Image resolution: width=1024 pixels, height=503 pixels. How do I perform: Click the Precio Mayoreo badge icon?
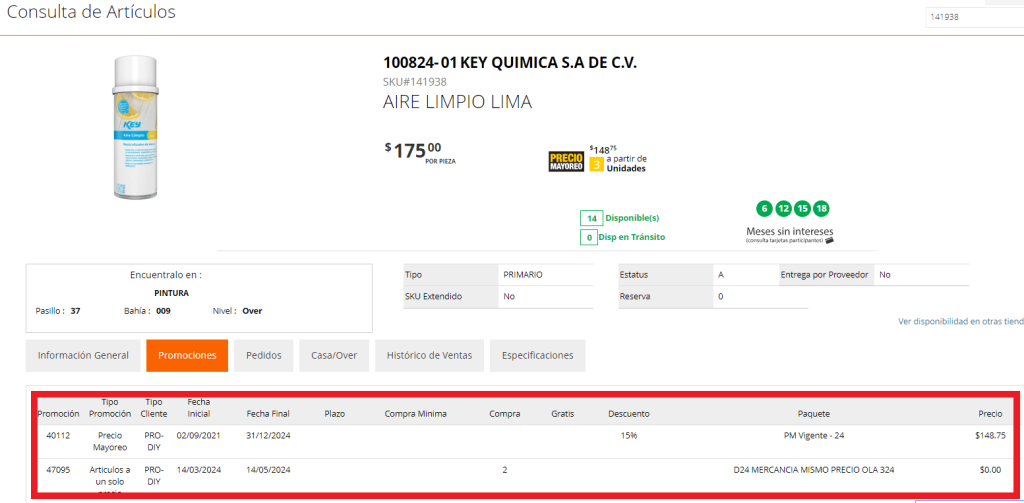coord(566,161)
